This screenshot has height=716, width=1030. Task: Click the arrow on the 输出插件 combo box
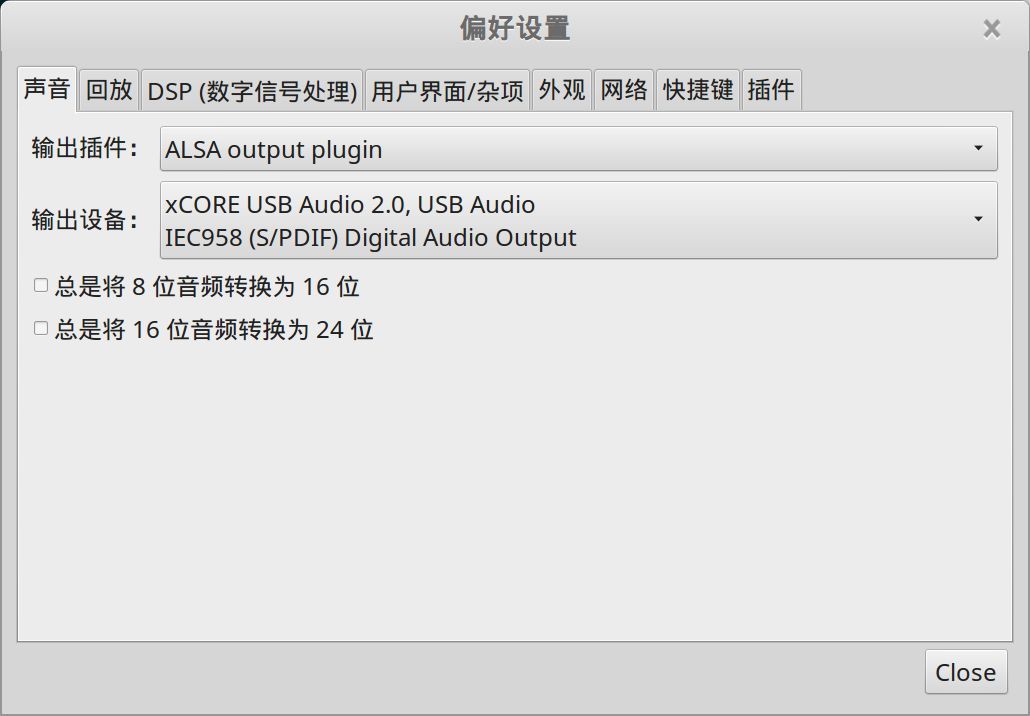pos(978,149)
